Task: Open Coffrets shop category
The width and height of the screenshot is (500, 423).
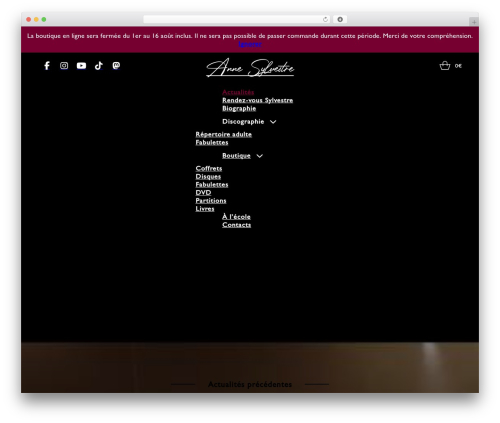Action: (209, 168)
